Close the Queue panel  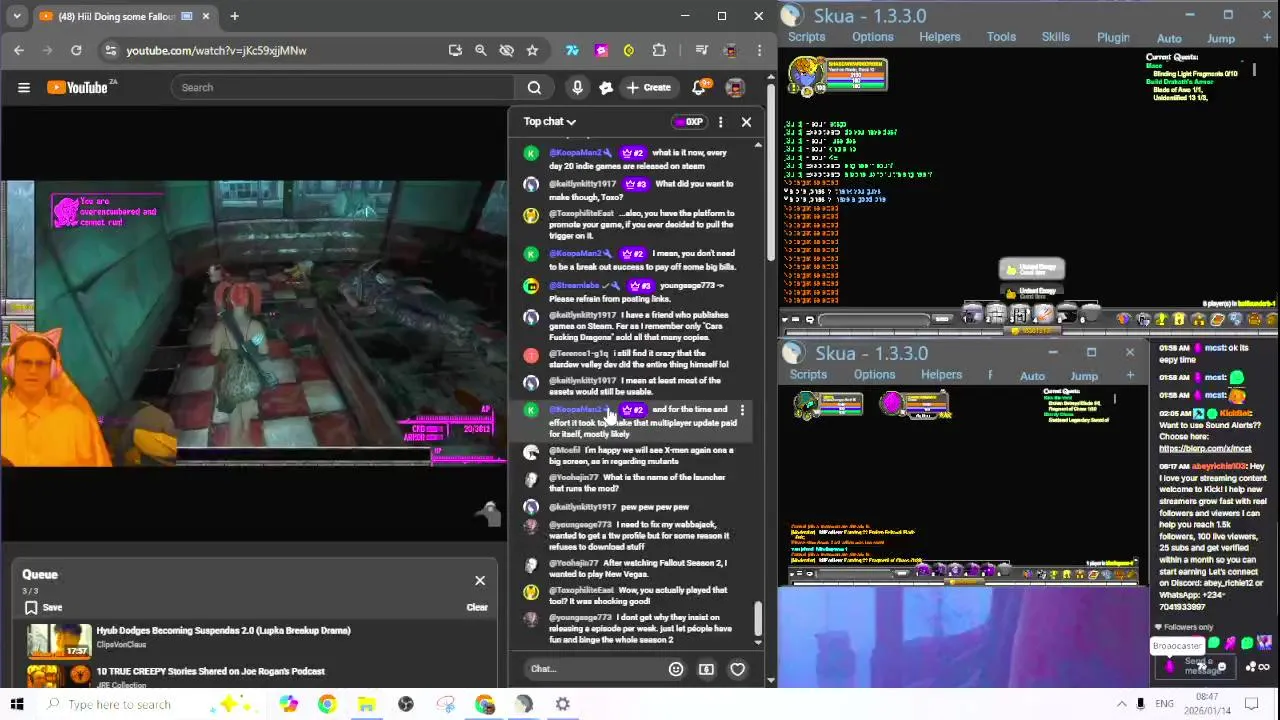(x=480, y=581)
